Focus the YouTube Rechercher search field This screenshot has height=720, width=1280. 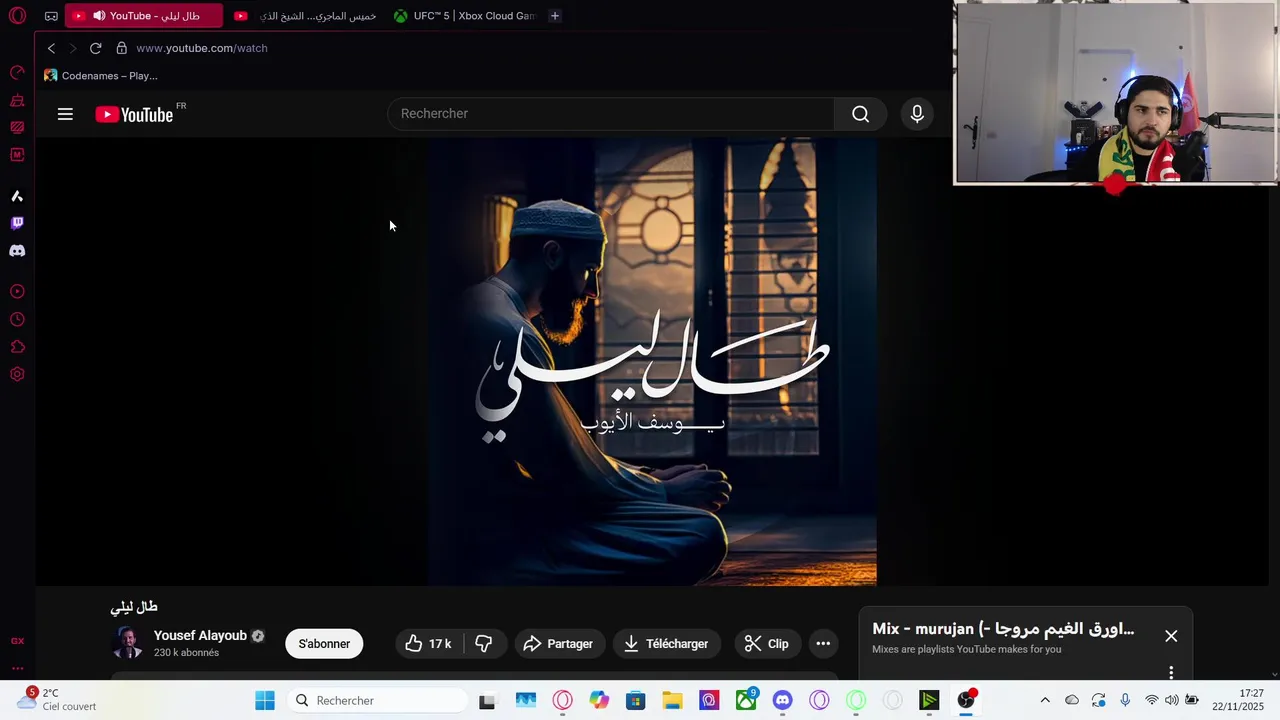click(x=611, y=114)
